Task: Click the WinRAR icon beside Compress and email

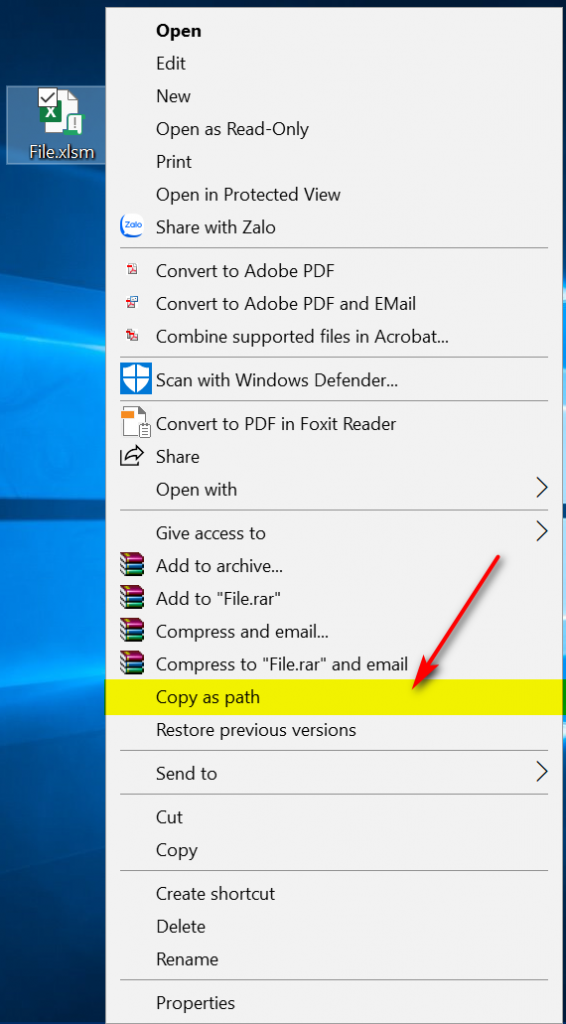Action: (x=133, y=630)
